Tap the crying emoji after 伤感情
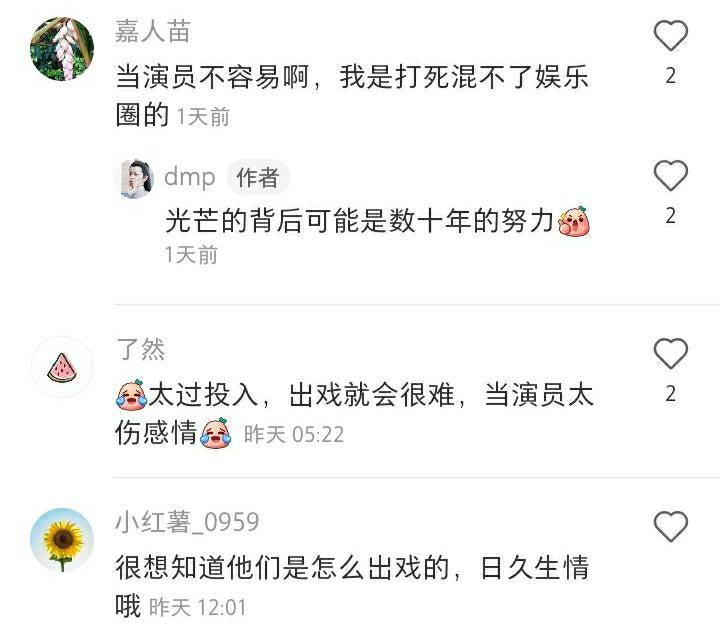Viewport: 720px width, 640px height. pos(215,433)
